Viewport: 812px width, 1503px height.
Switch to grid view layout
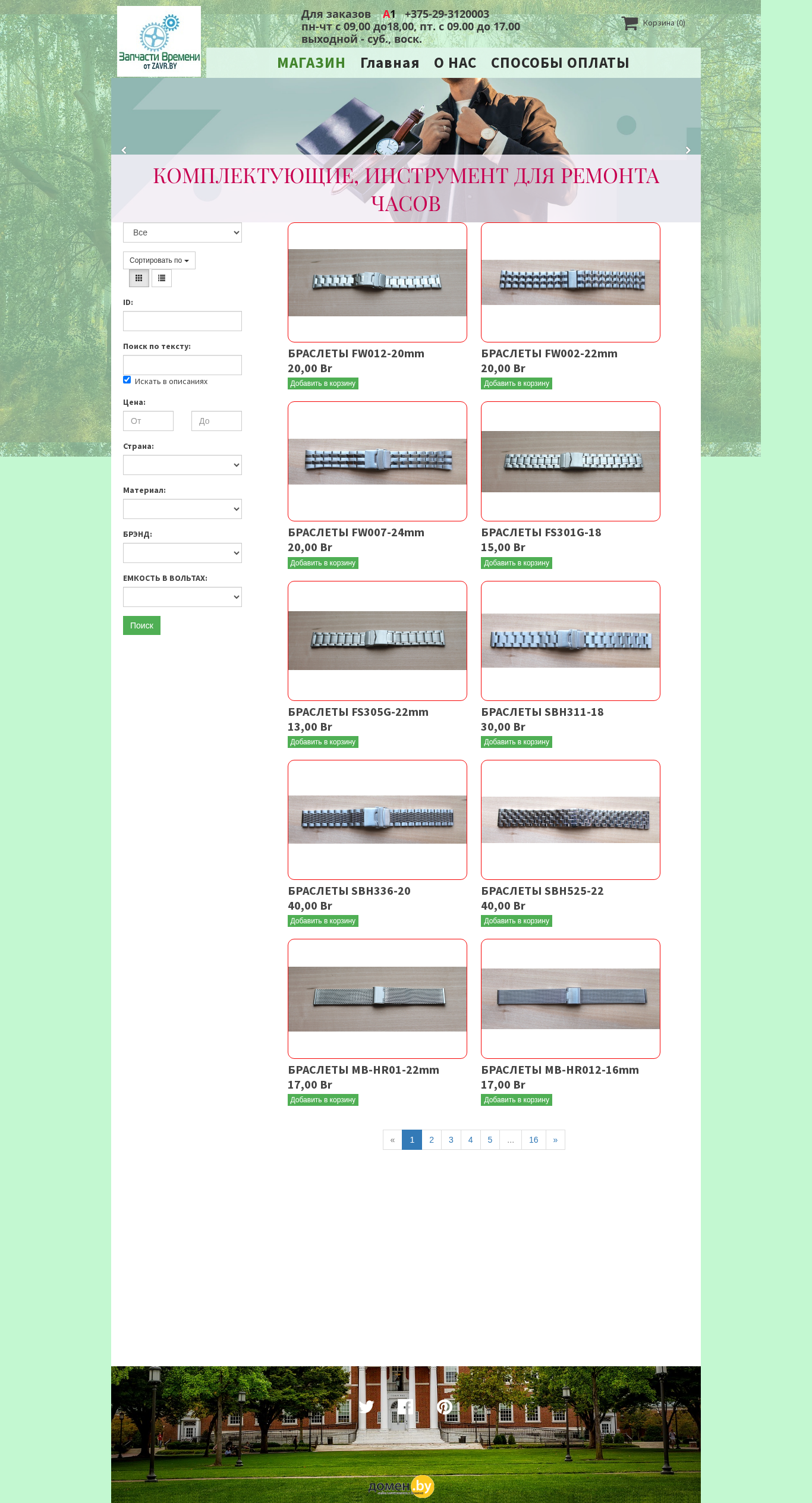tap(139, 278)
